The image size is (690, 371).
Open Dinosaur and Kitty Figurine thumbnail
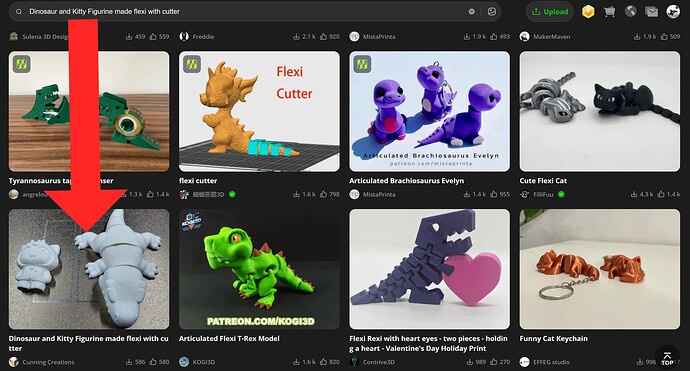89,269
